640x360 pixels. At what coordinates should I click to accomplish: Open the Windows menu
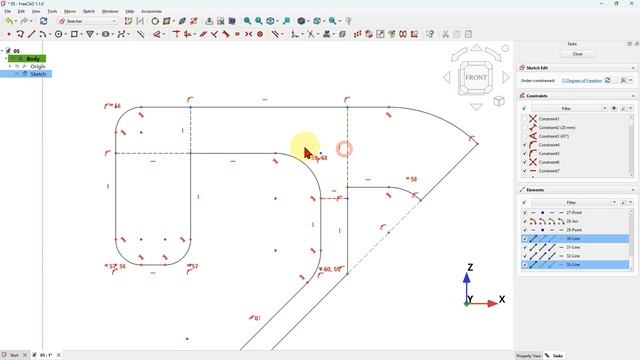(x=110, y=11)
